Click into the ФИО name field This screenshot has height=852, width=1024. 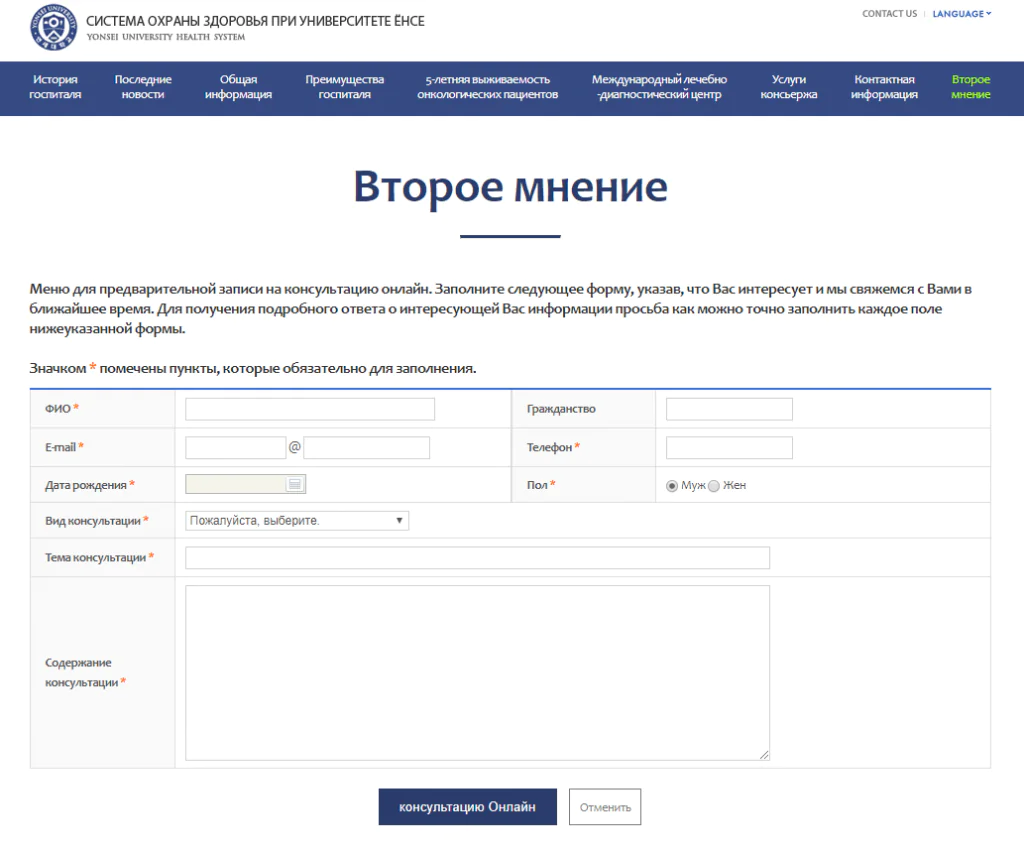click(309, 408)
